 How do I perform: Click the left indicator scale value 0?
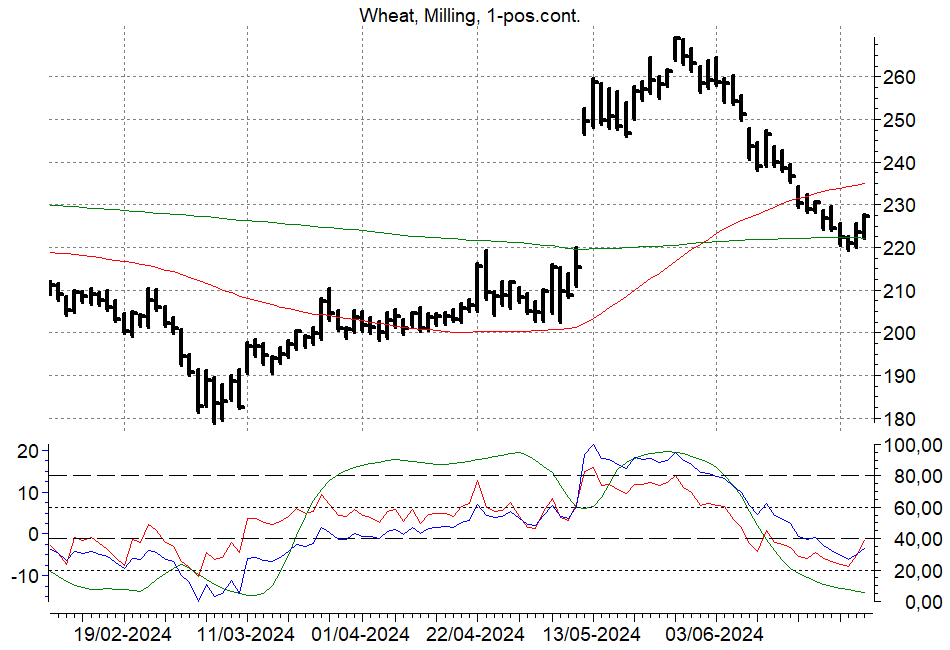point(33,534)
